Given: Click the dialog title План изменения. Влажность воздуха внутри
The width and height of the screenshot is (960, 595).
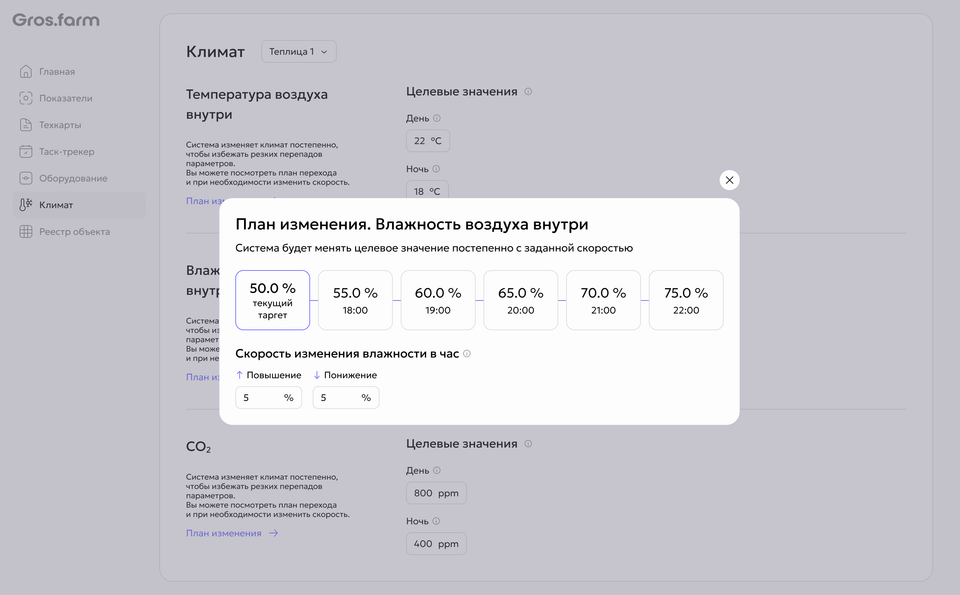Looking at the screenshot, I should point(411,225).
